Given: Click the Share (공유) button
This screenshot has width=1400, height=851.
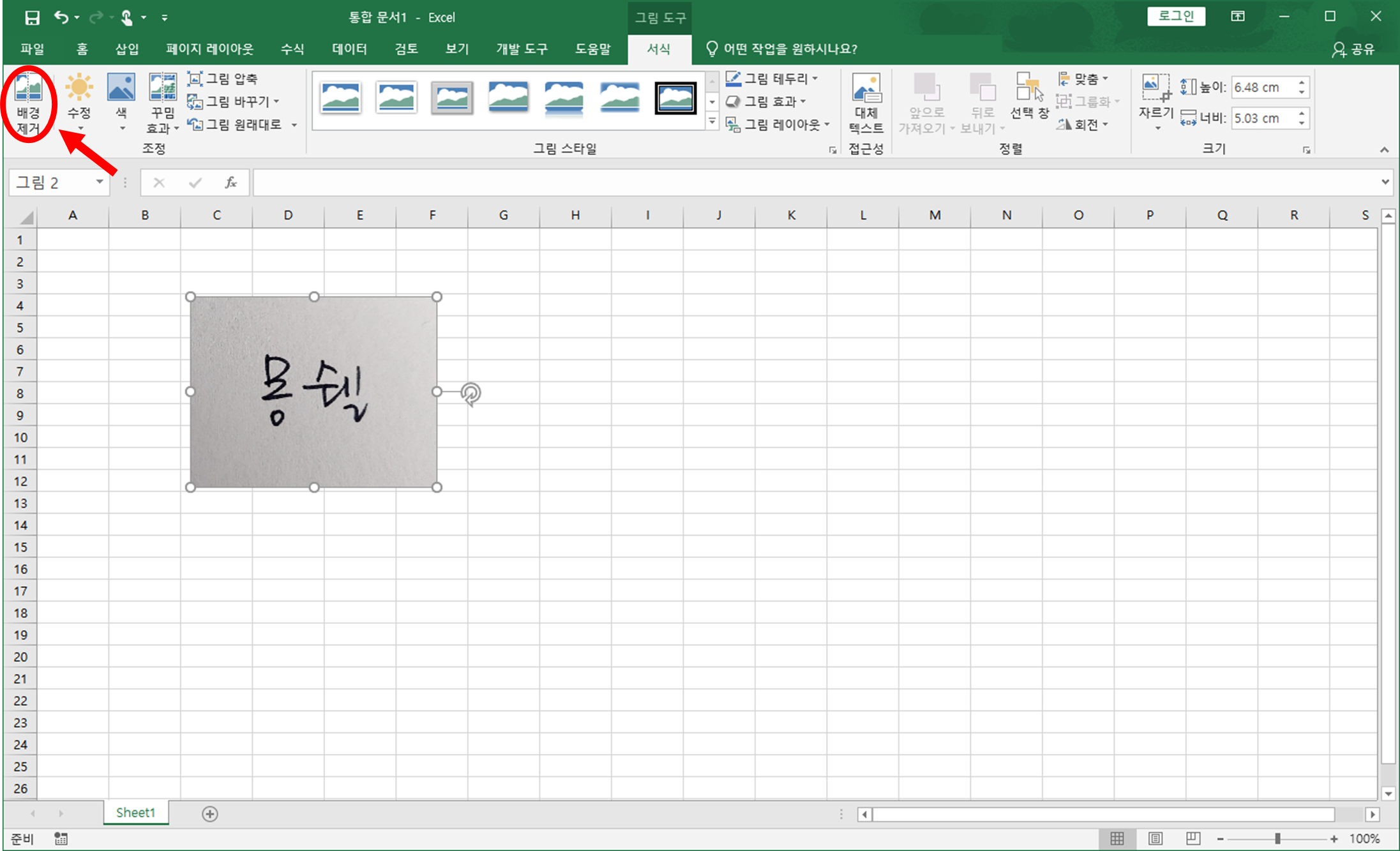Looking at the screenshot, I should tap(1353, 49).
